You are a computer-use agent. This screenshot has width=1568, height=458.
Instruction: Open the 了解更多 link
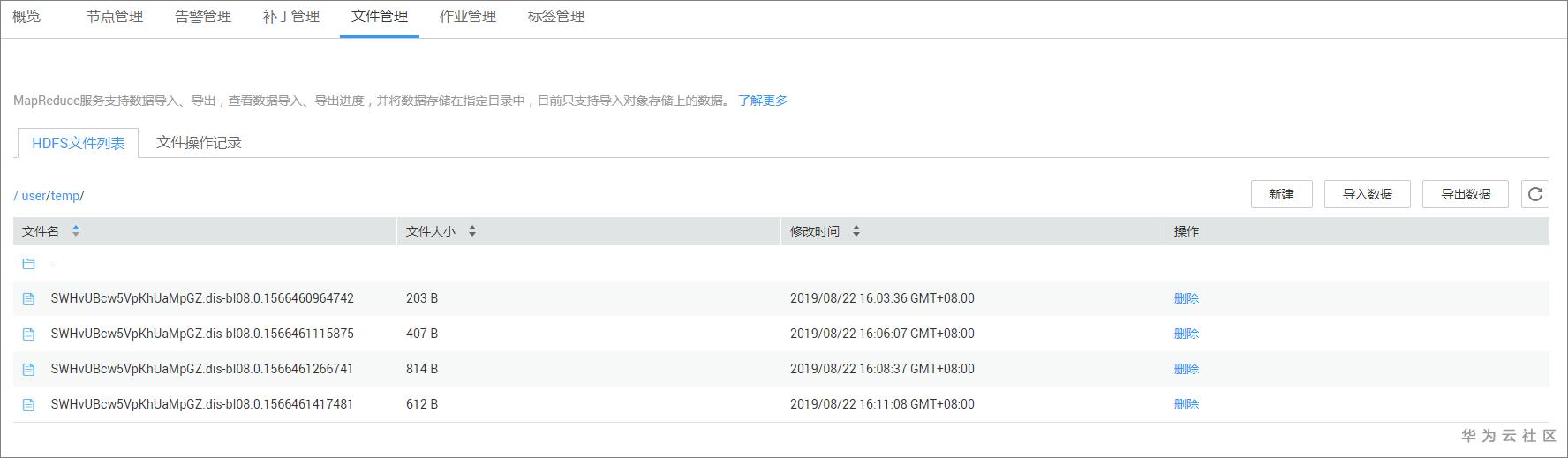coord(763,101)
